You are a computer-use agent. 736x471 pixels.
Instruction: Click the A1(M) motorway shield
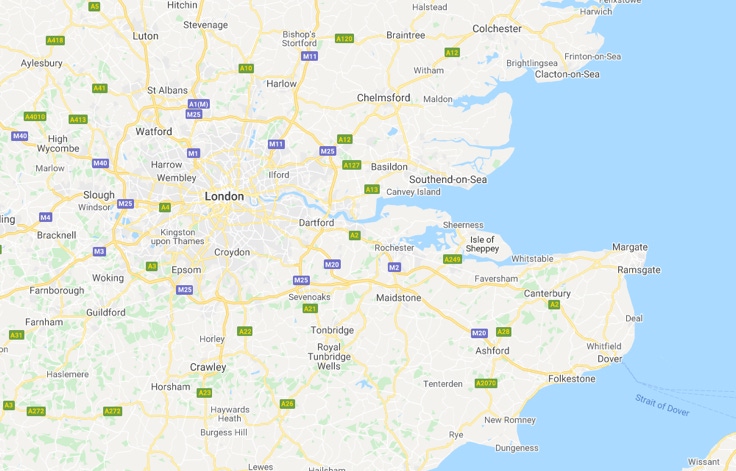199,104
